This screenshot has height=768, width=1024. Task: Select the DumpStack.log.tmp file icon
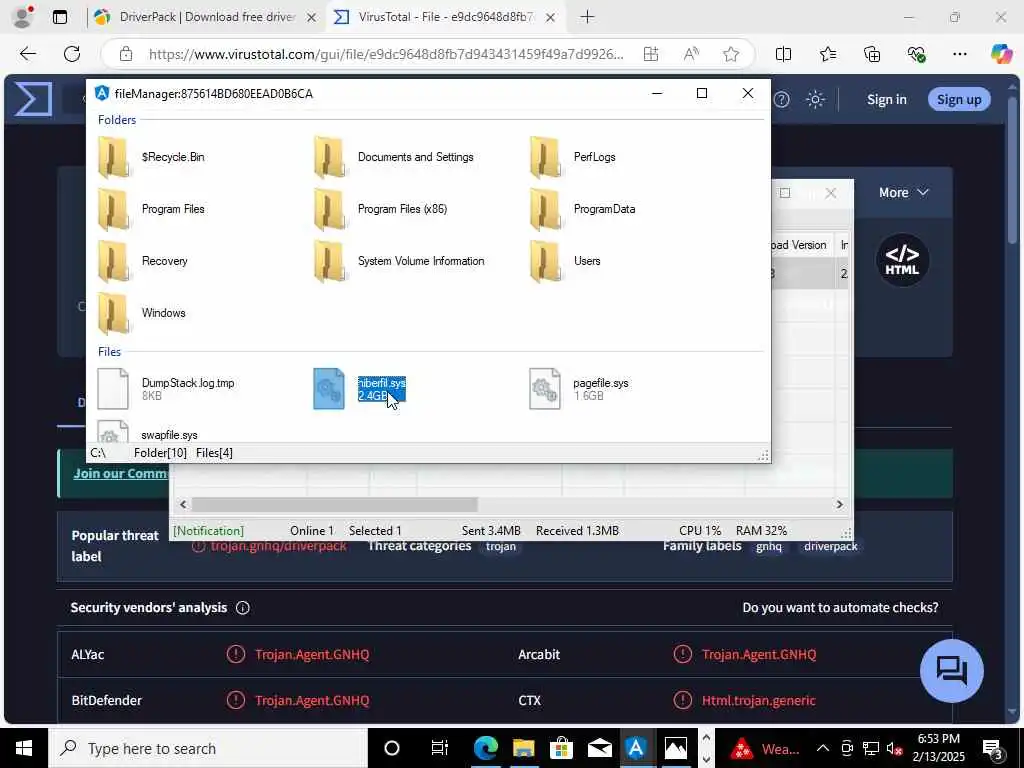(x=113, y=389)
